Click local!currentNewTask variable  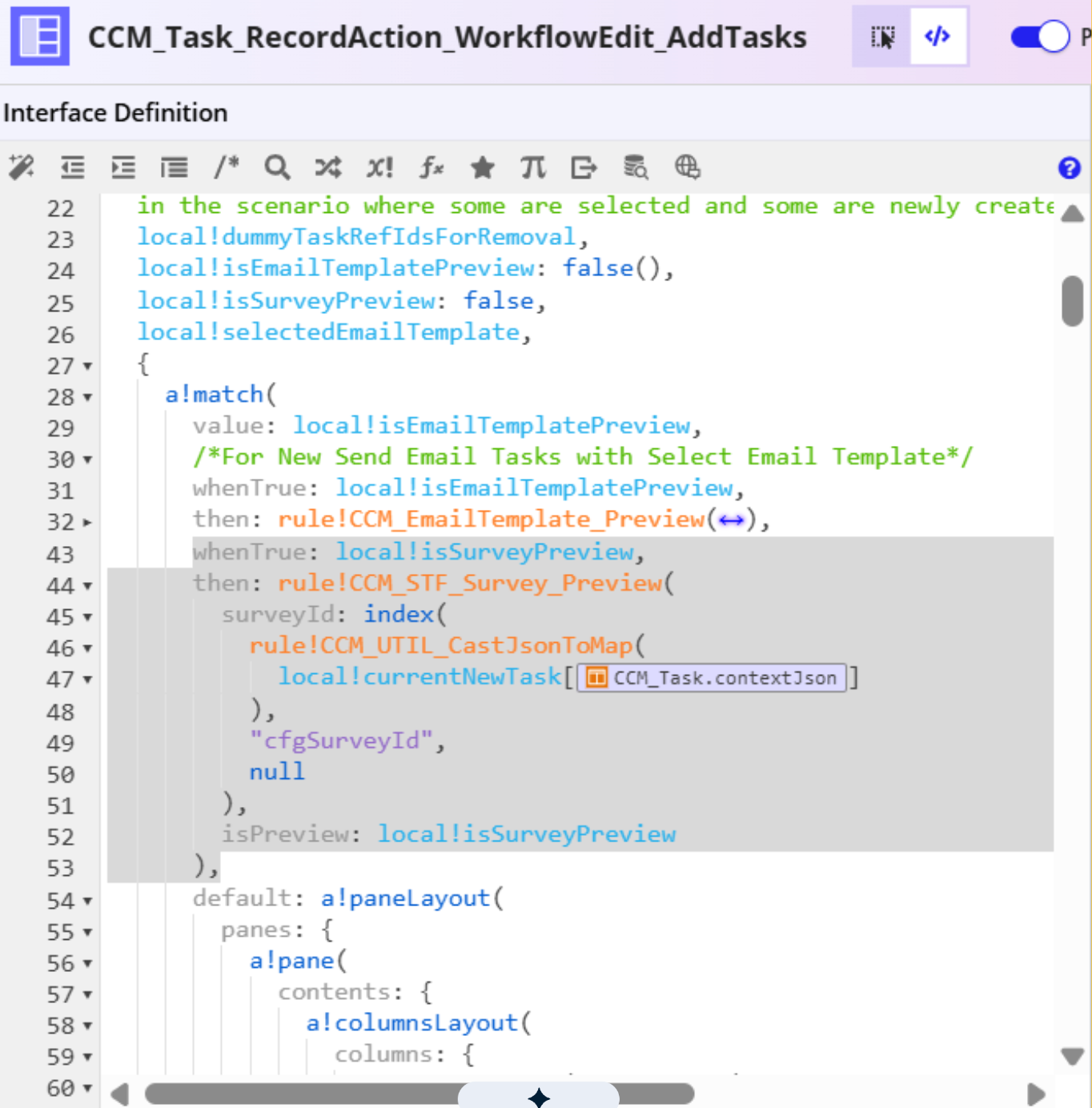pos(420,676)
